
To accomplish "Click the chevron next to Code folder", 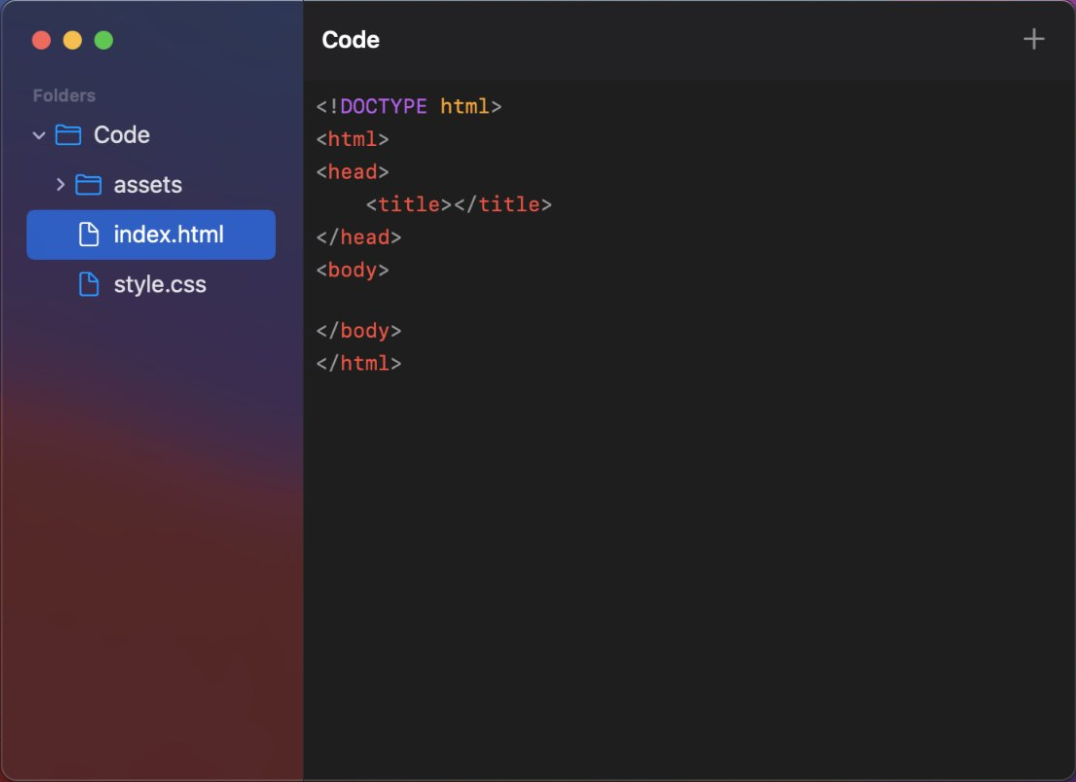I will point(38,135).
